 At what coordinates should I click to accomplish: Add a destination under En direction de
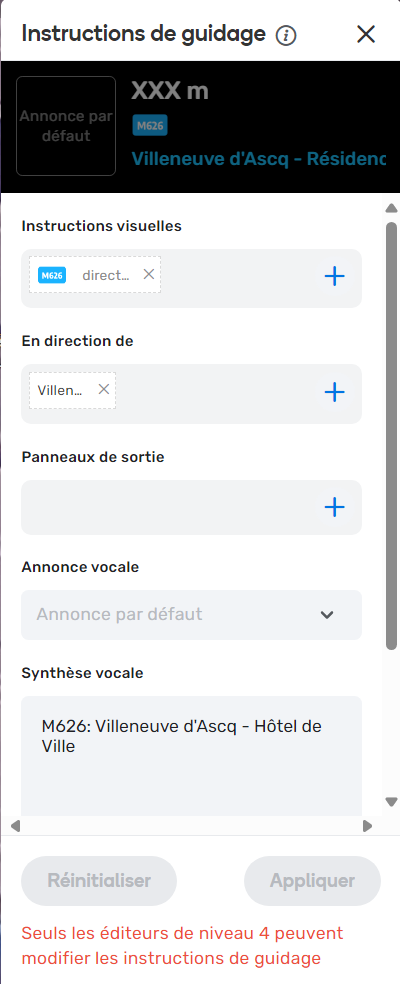(335, 392)
